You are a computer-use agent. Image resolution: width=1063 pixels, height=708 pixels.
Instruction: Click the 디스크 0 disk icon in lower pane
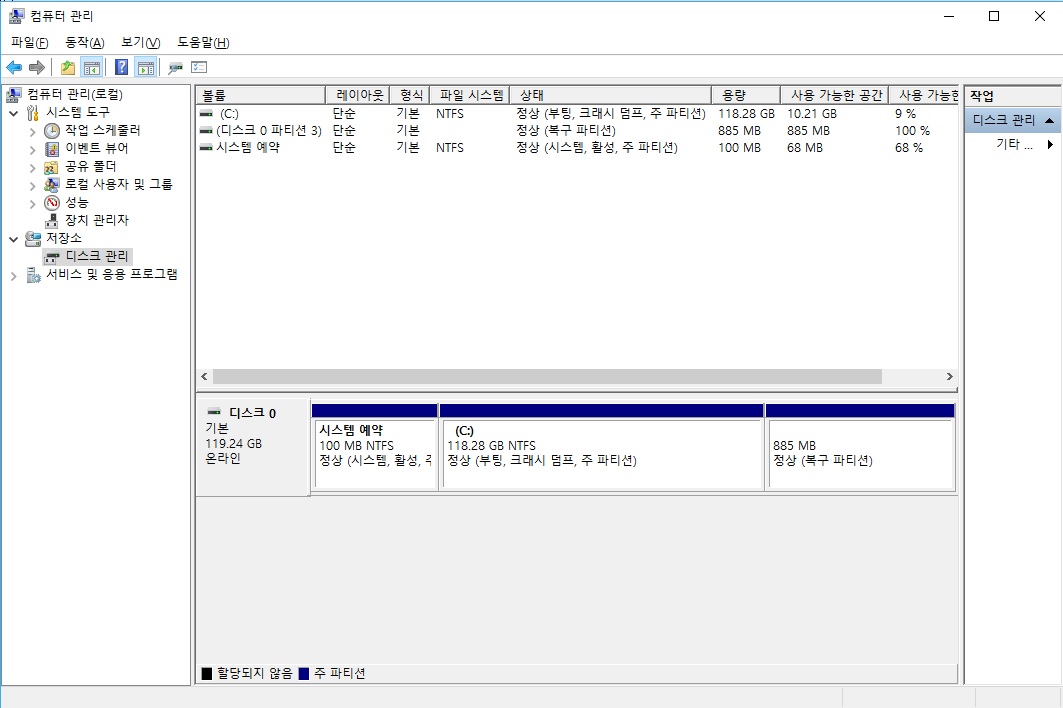tap(214, 412)
